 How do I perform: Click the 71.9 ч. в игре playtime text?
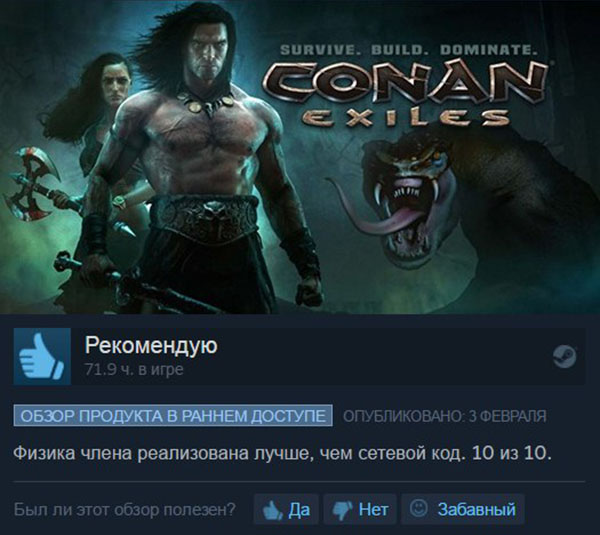134,370
